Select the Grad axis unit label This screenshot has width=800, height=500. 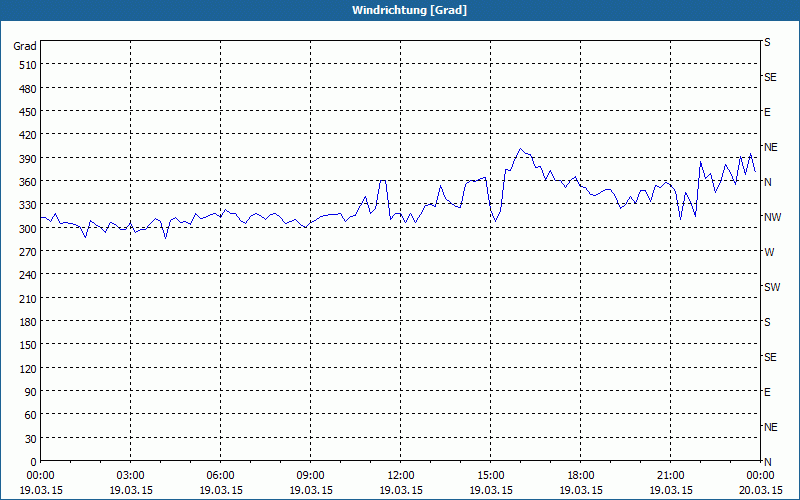pyautogui.click(x=25, y=46)
